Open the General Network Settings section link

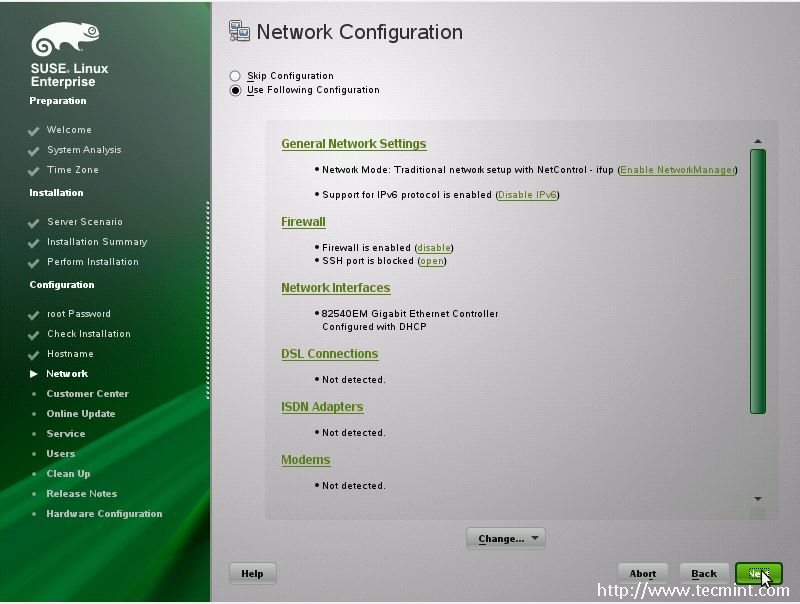coord(354,144)
